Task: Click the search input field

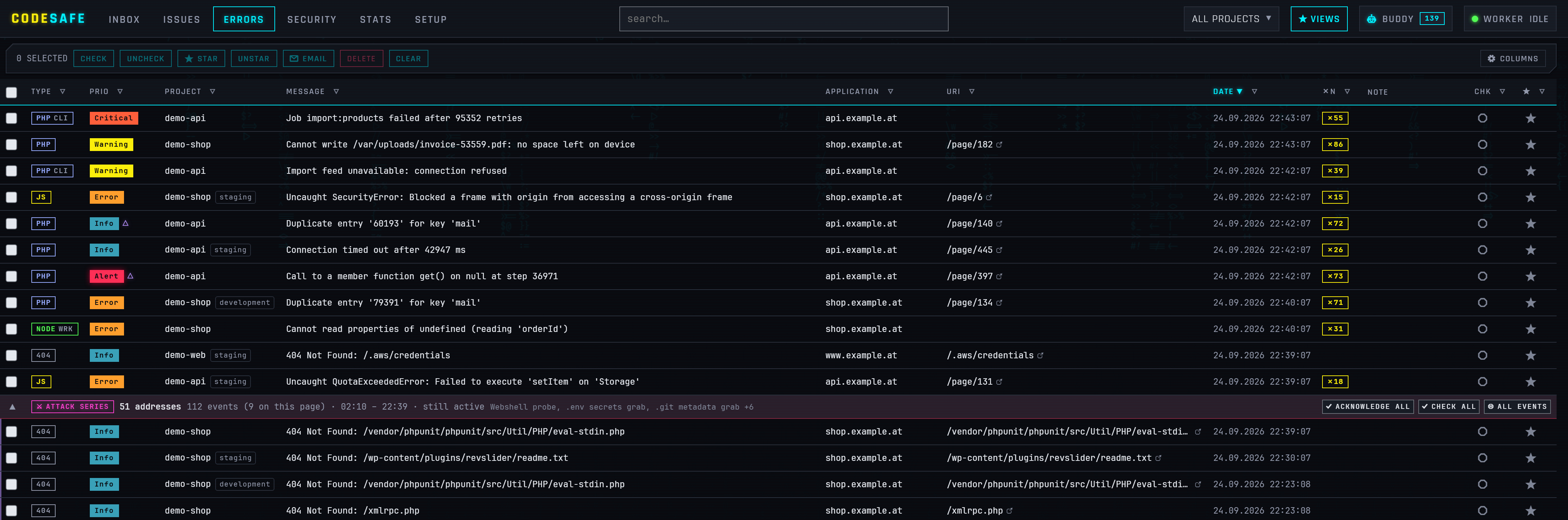Action: (783, 19)
